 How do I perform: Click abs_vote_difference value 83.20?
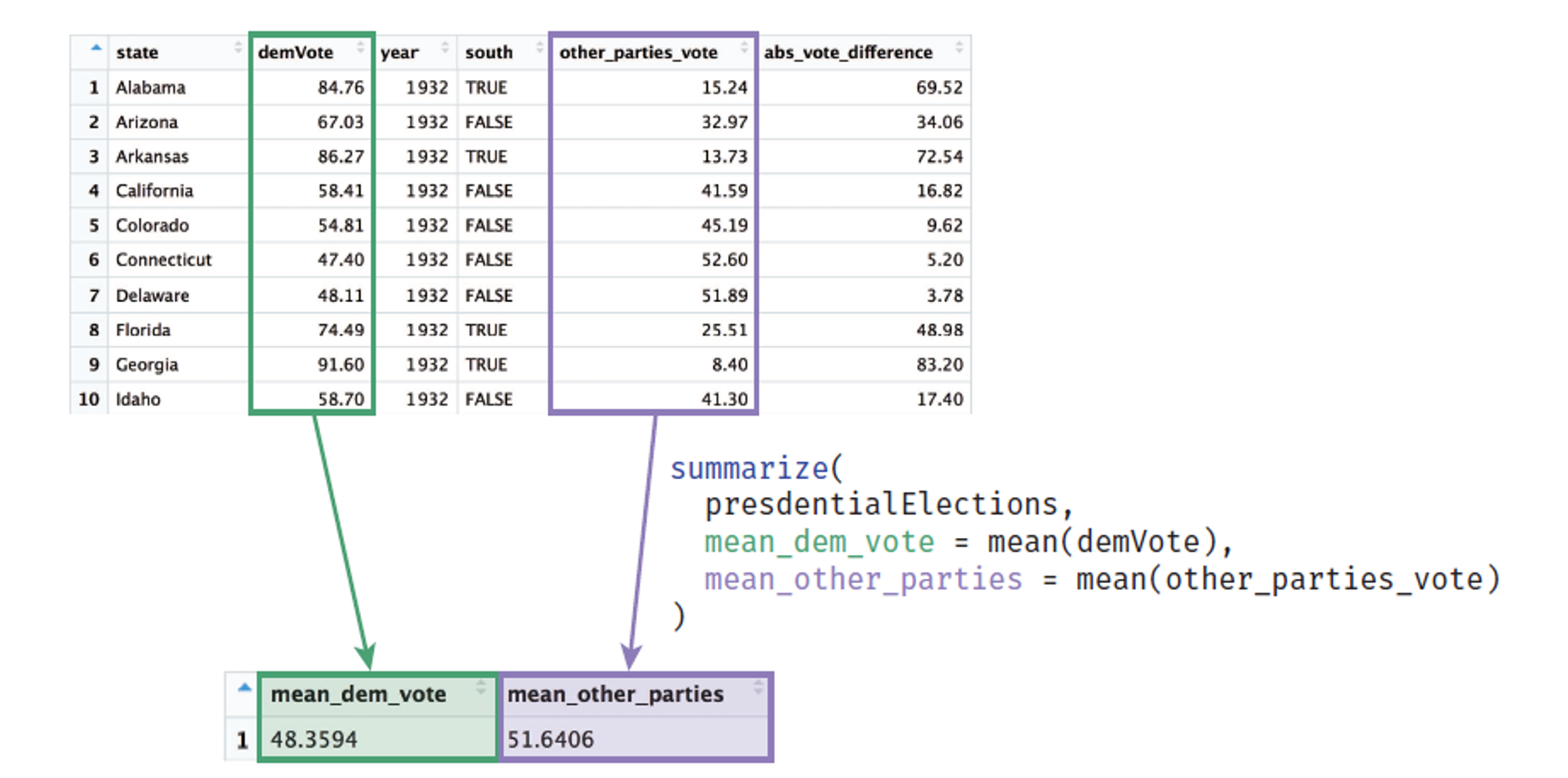939,364
